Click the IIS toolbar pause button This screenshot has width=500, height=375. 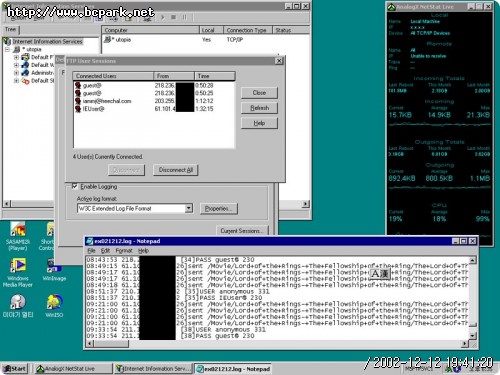coord(184,17)
